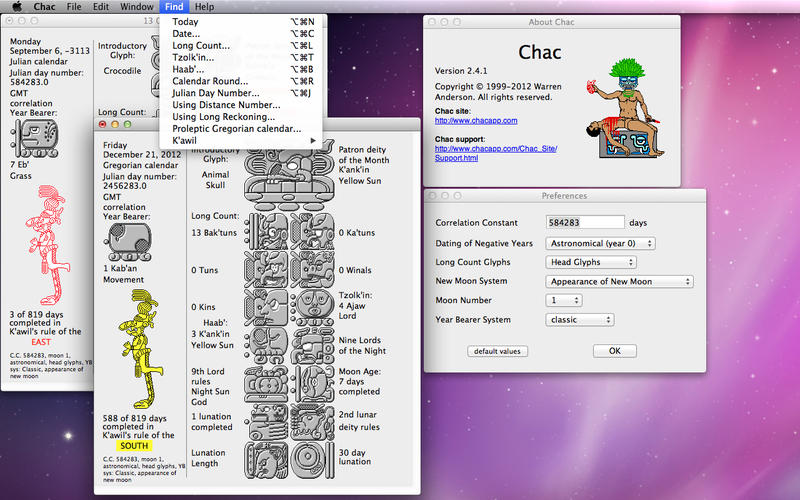Open the Edit menu
800x500 pixels.
pos(101,7)
